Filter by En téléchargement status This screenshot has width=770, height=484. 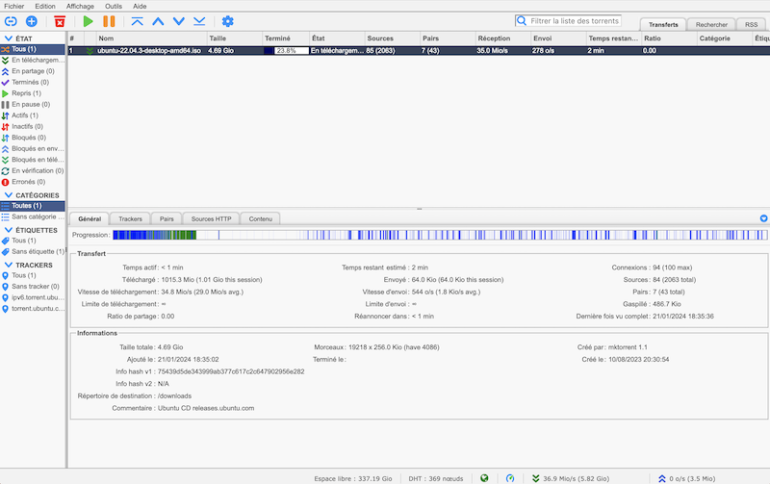[32, 60]
